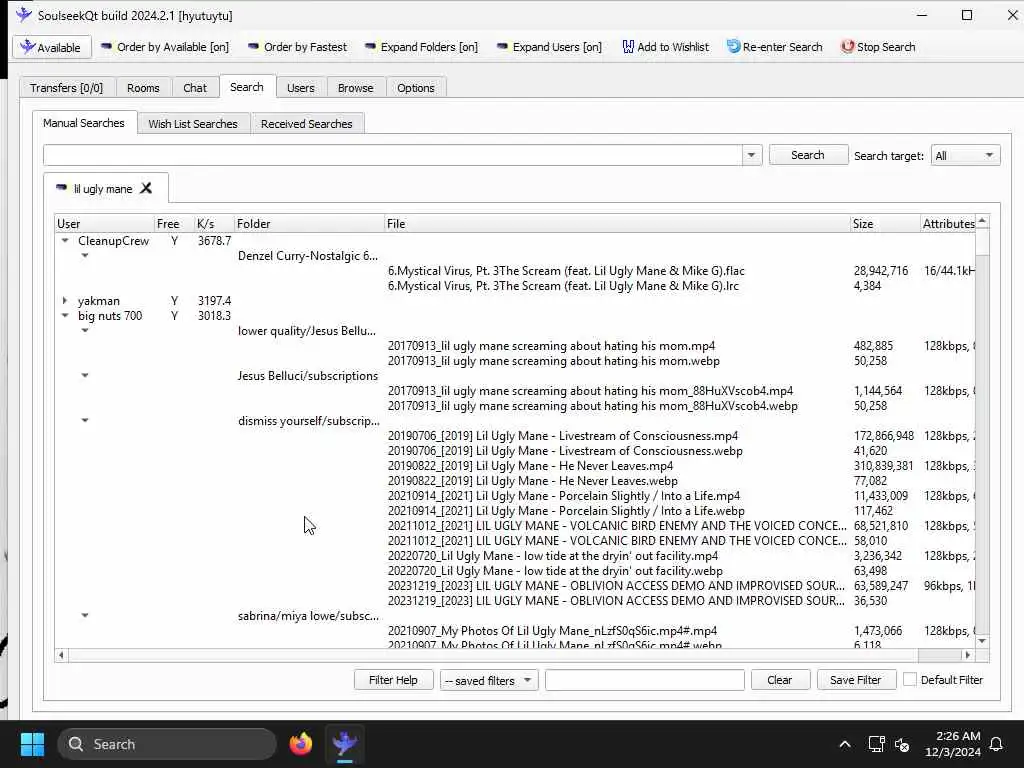Click the SoulseekQt taskbar icon
Screen dimensions: 1024x768
pos(345,744)
